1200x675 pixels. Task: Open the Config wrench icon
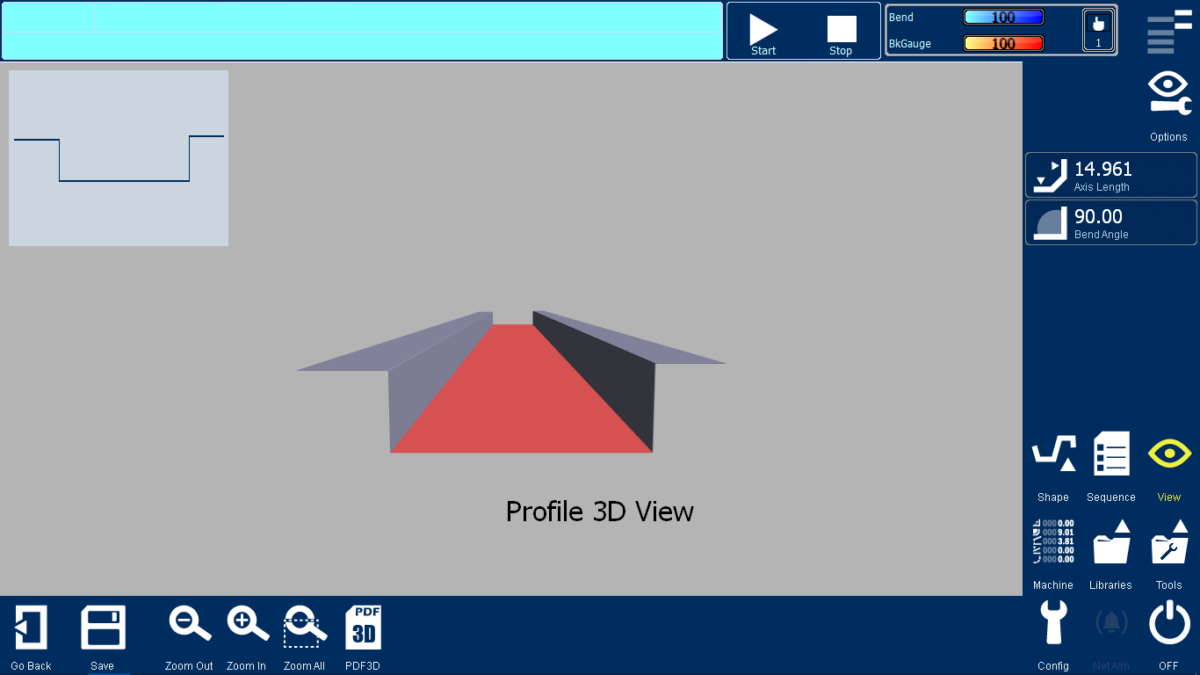pyautogui.click(x=1053, y=623)
